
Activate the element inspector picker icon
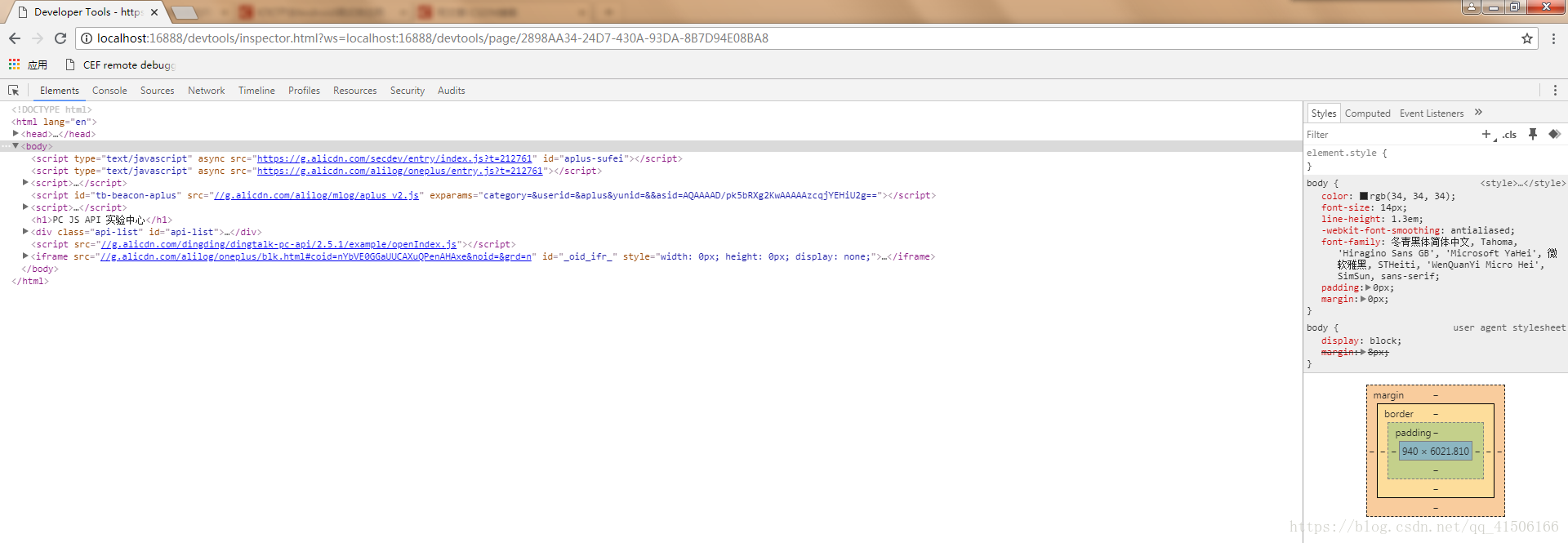pos(13,91)
